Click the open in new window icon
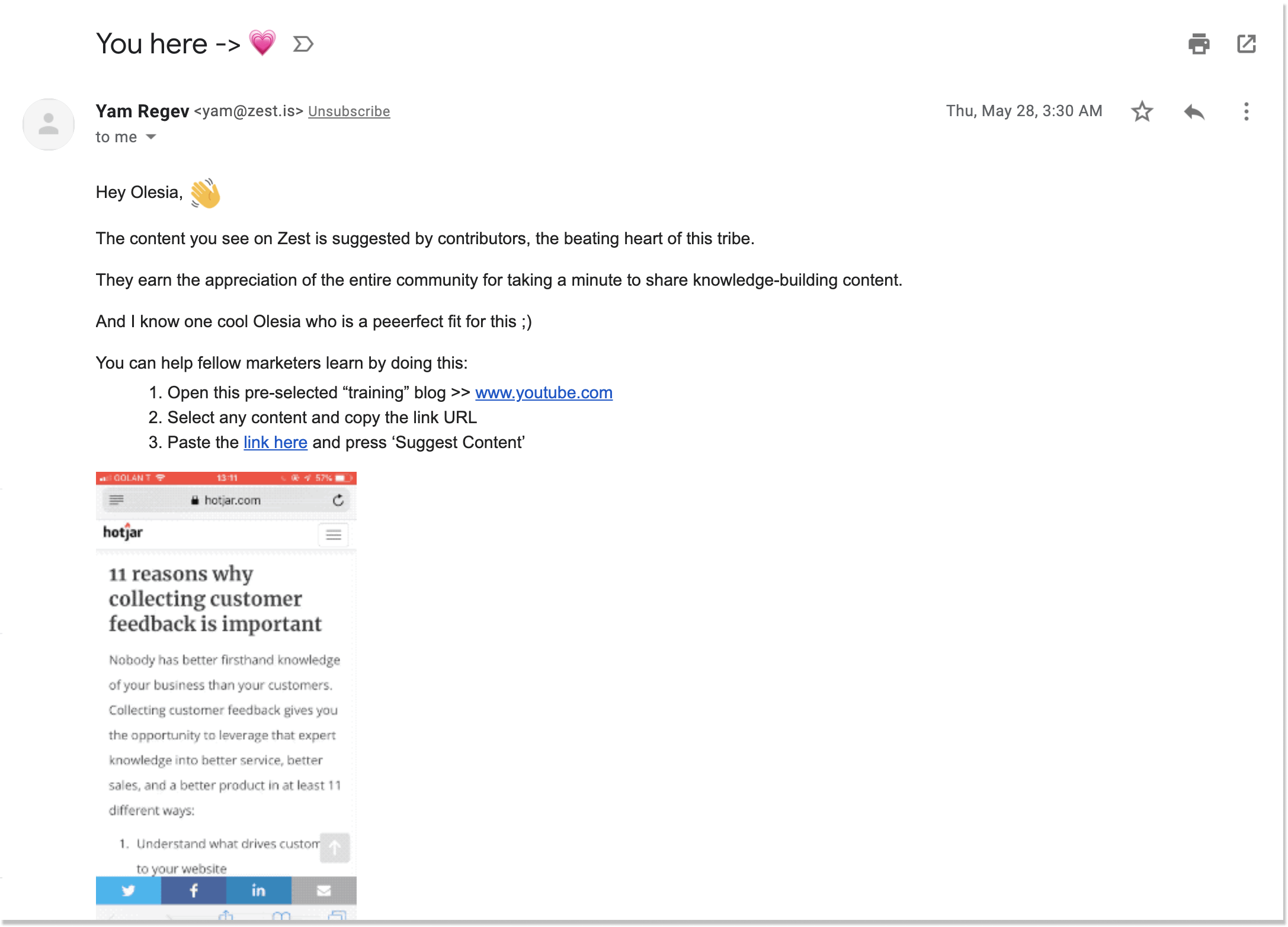1288x927 pixels. pyautogui.click(x=1246, y=43)
